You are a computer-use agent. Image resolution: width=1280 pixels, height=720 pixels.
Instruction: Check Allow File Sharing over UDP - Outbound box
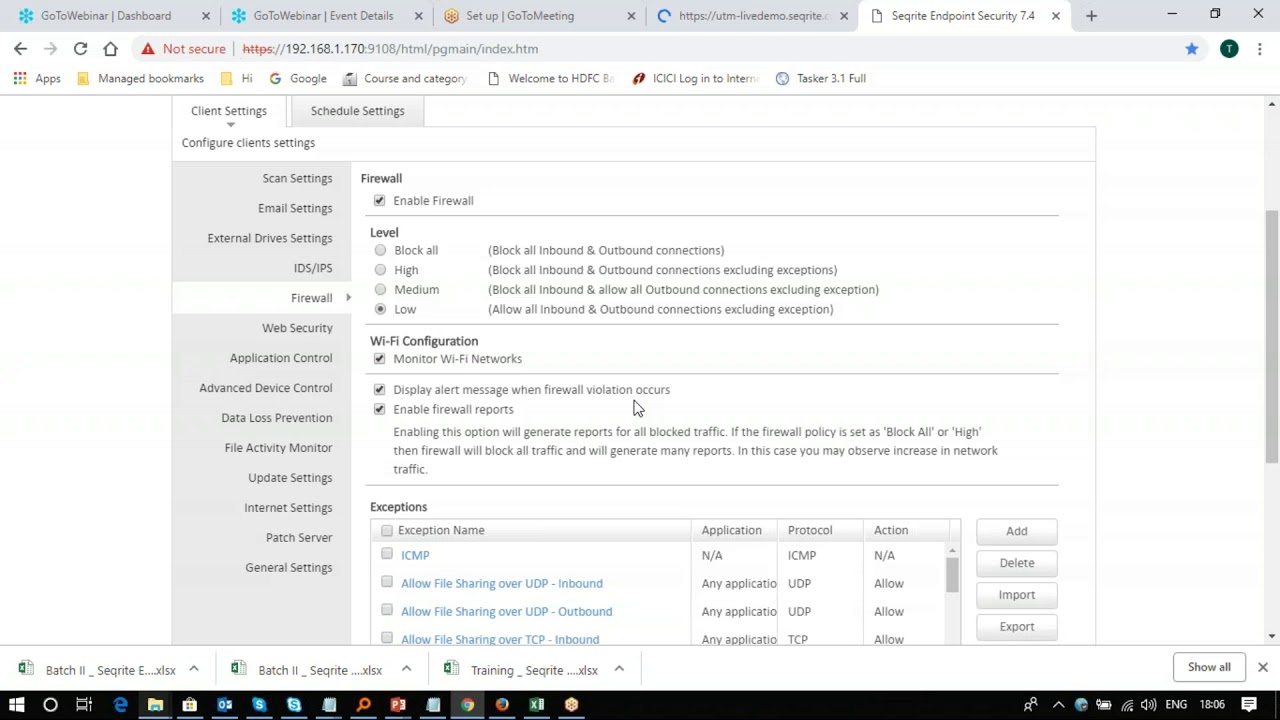click(x=387, y=610)
